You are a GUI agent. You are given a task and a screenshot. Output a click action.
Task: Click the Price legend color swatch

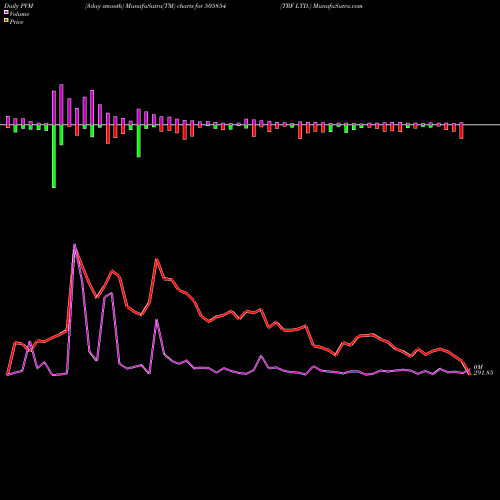[6, 21]
